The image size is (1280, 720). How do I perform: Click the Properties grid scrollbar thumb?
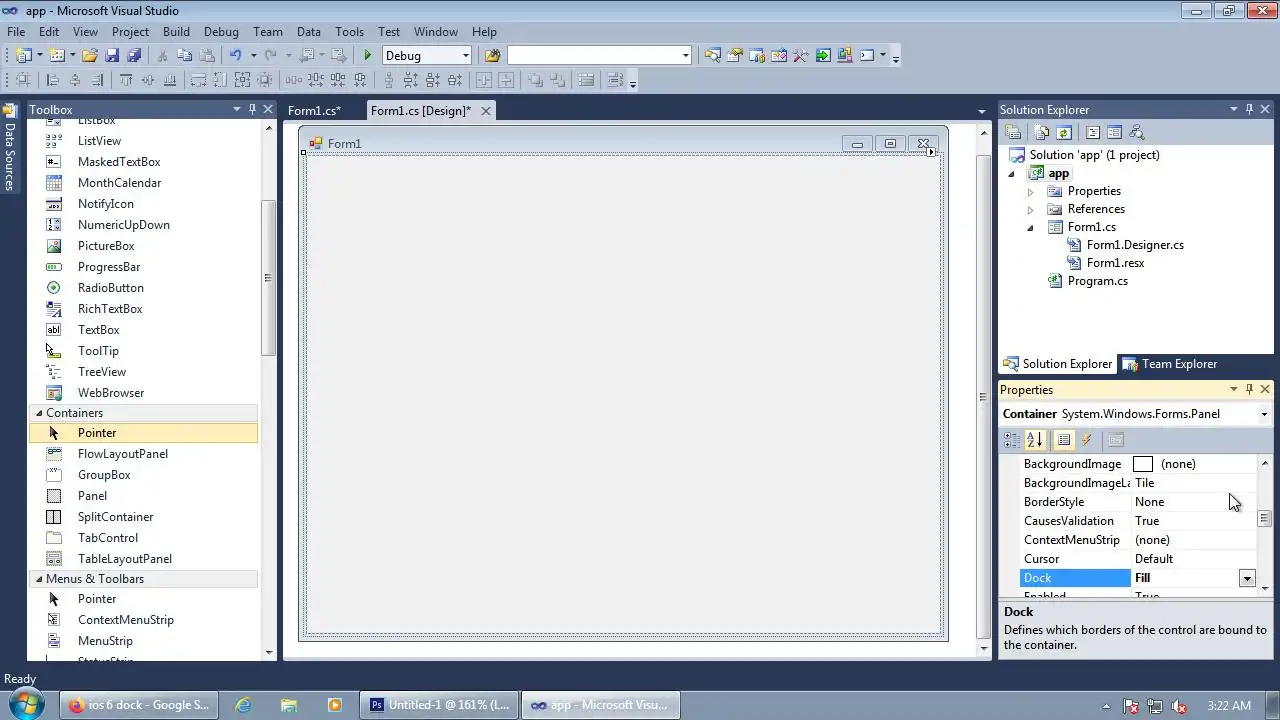1264,518
